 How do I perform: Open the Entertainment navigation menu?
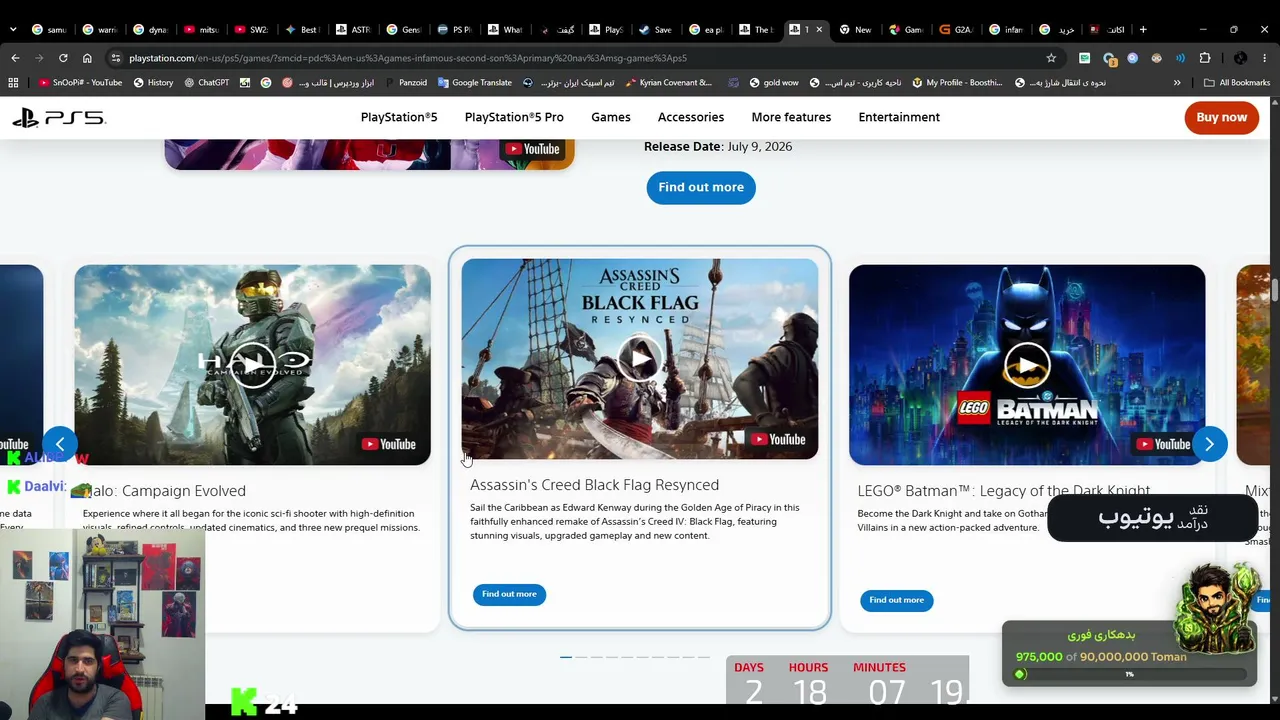click(x=899, y=117)
